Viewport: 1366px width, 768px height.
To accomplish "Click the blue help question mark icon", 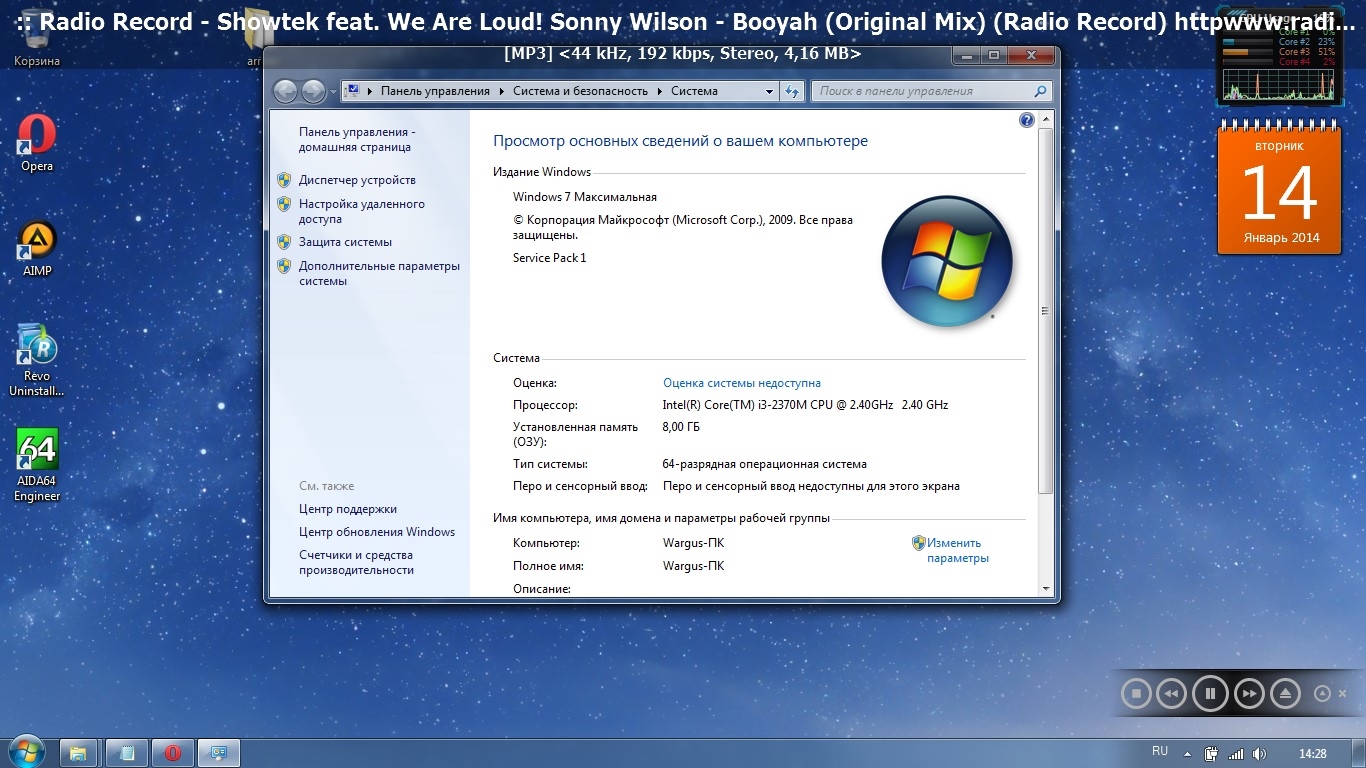I will click(1026, 120).
